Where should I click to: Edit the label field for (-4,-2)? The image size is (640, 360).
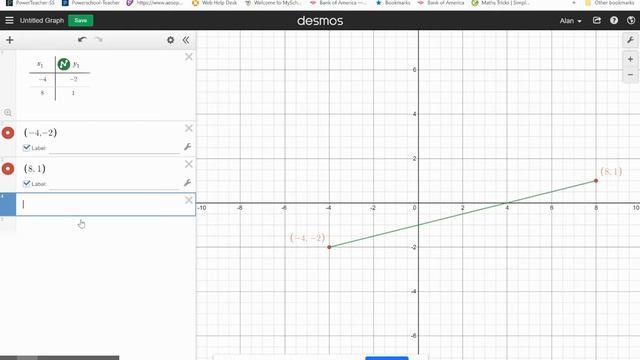click(x=114, y=149)
